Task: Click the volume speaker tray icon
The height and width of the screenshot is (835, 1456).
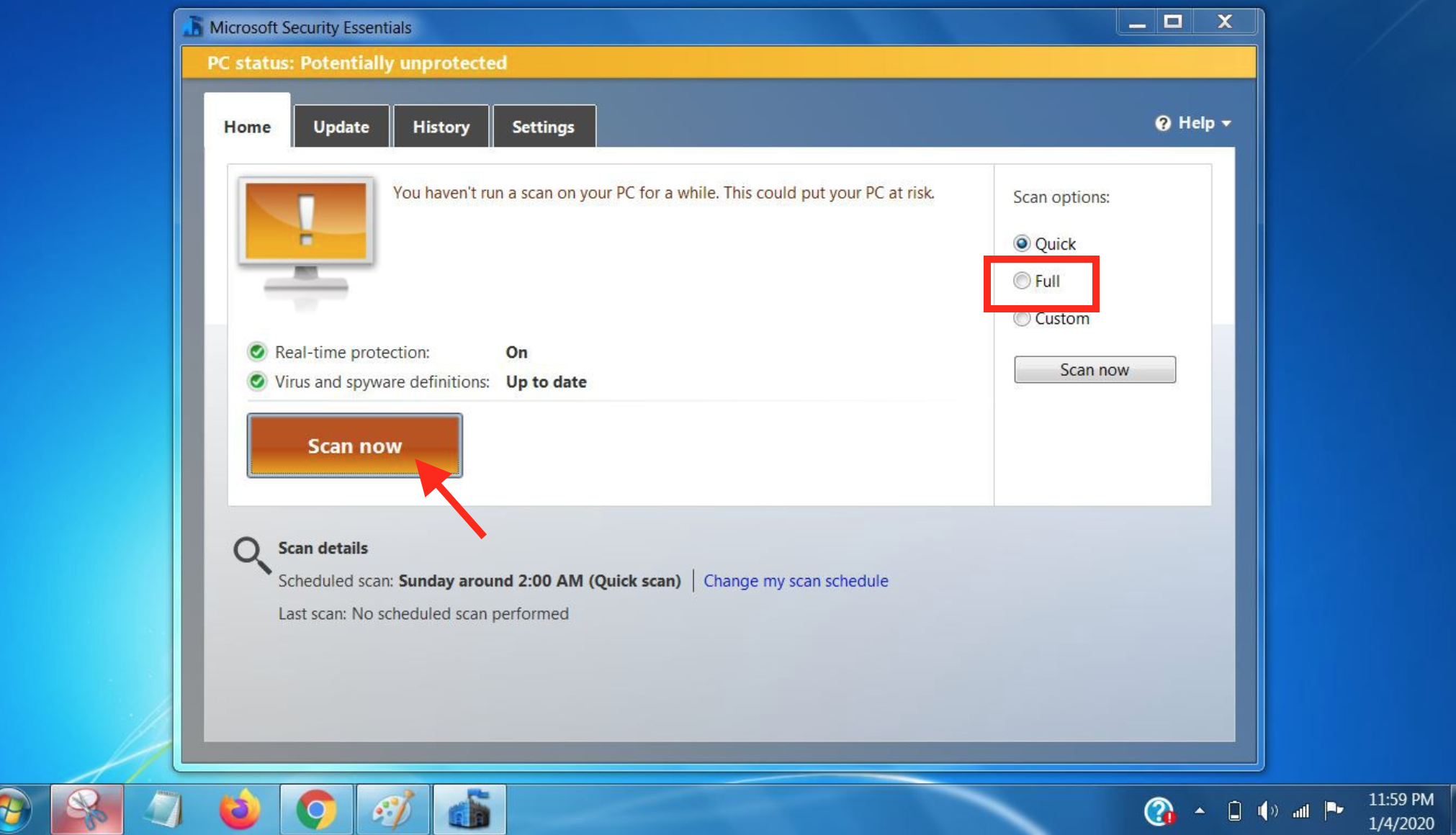Action: [1267, 811]
